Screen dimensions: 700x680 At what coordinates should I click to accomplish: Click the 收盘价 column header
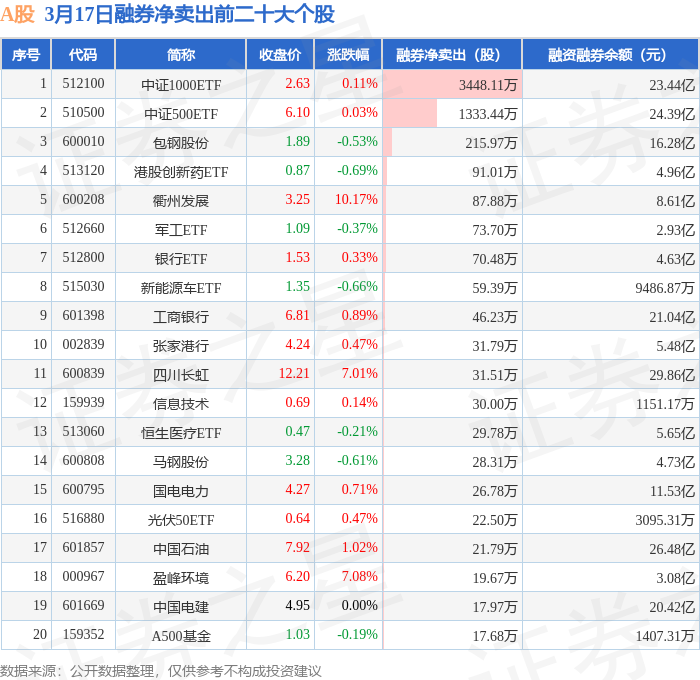point(280,55)
